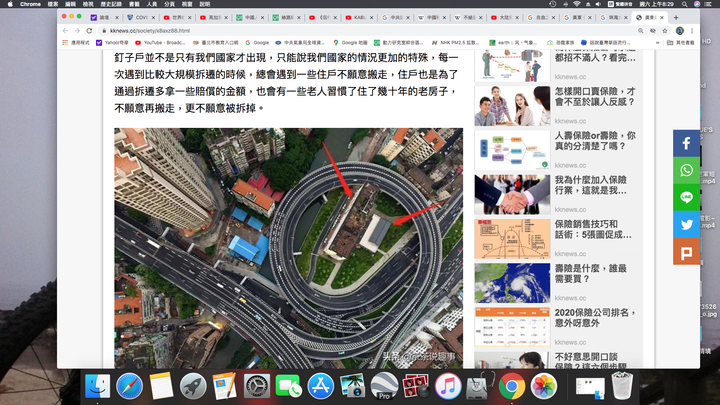Open Finder from the Dock
The width and height of the screenshot is (720, 405).
click(98, 386)
